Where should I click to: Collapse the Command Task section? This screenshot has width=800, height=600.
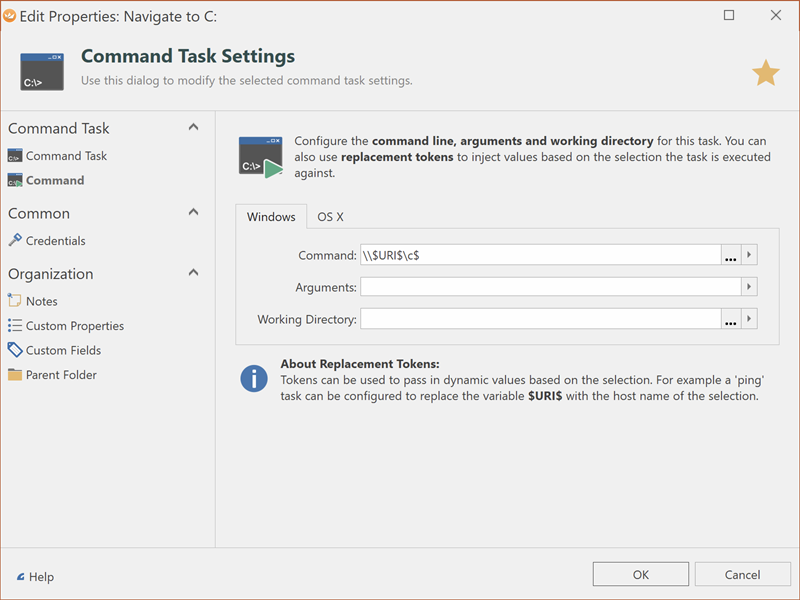pos(193,128)
